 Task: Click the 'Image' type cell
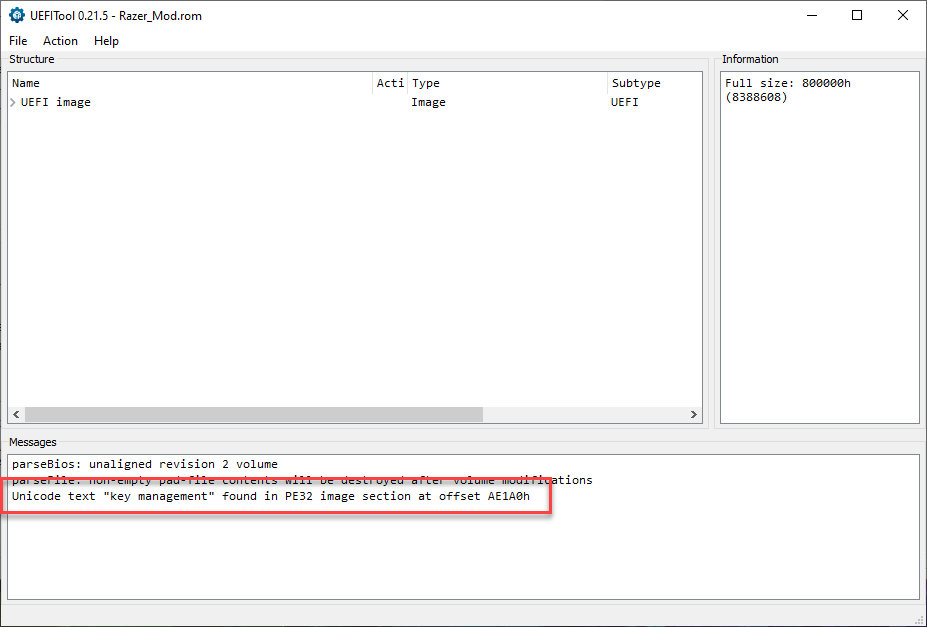click(429, 102)
